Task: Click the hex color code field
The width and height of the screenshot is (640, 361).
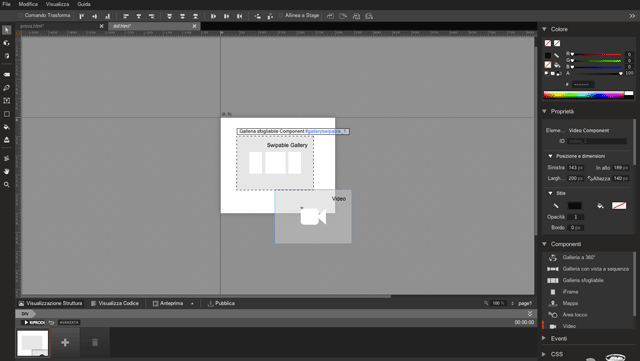Action: (583, 85)
